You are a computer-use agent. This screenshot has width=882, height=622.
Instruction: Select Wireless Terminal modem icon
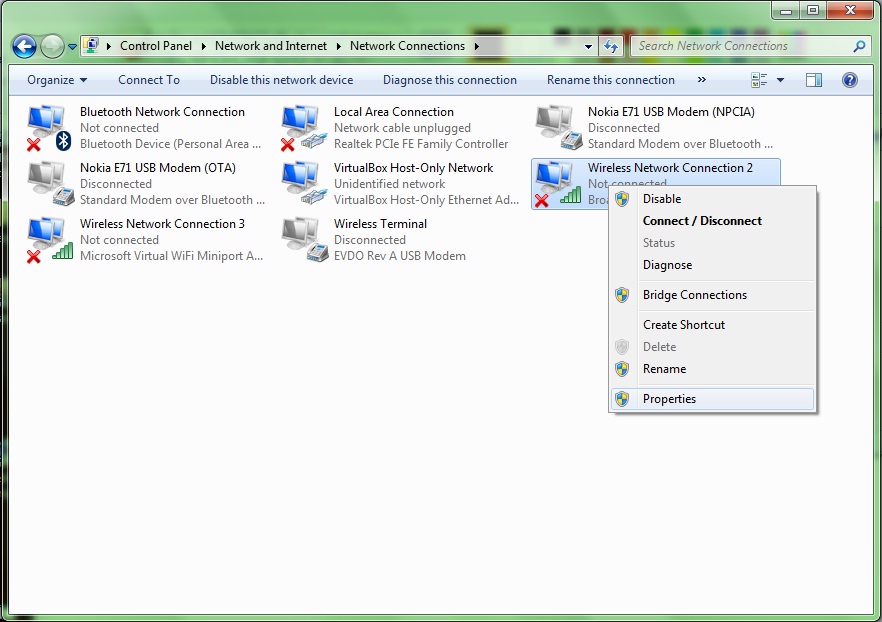(303, 240)
